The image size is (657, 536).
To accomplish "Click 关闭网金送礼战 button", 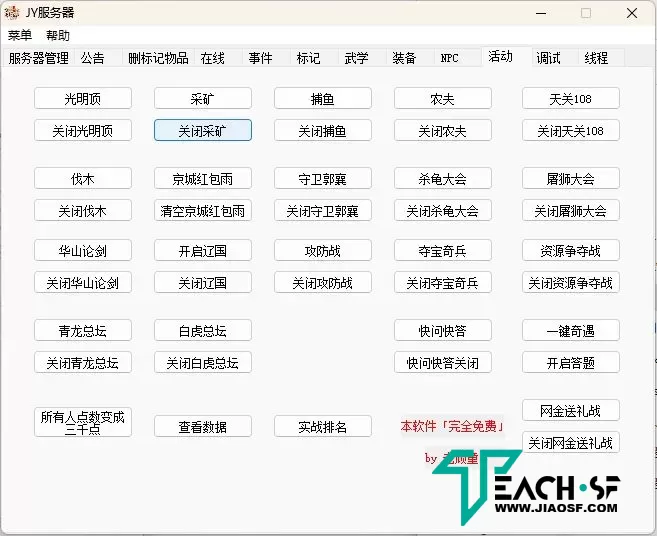I will coord(571,443).
